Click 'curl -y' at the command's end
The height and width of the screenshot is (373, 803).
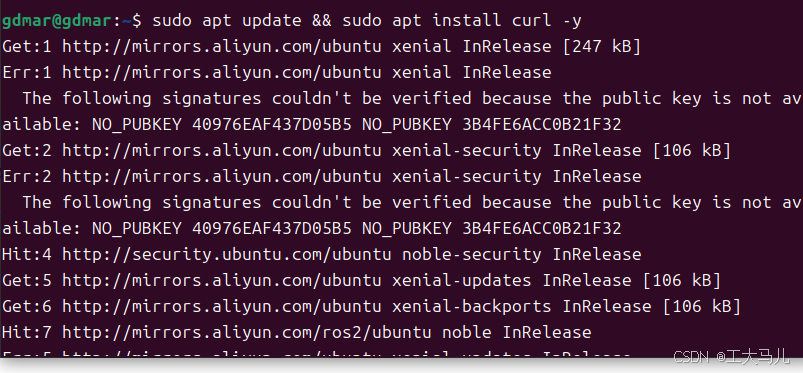coord(546,21)
